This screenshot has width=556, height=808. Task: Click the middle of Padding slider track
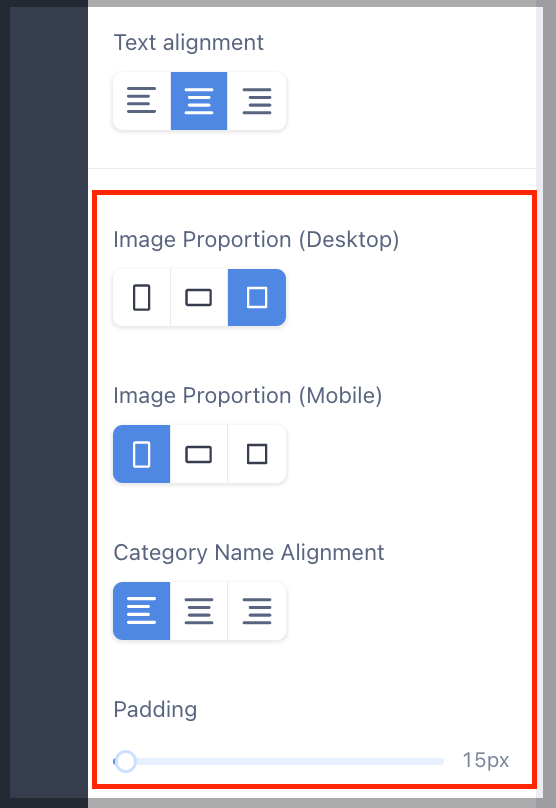coord(279,761)
